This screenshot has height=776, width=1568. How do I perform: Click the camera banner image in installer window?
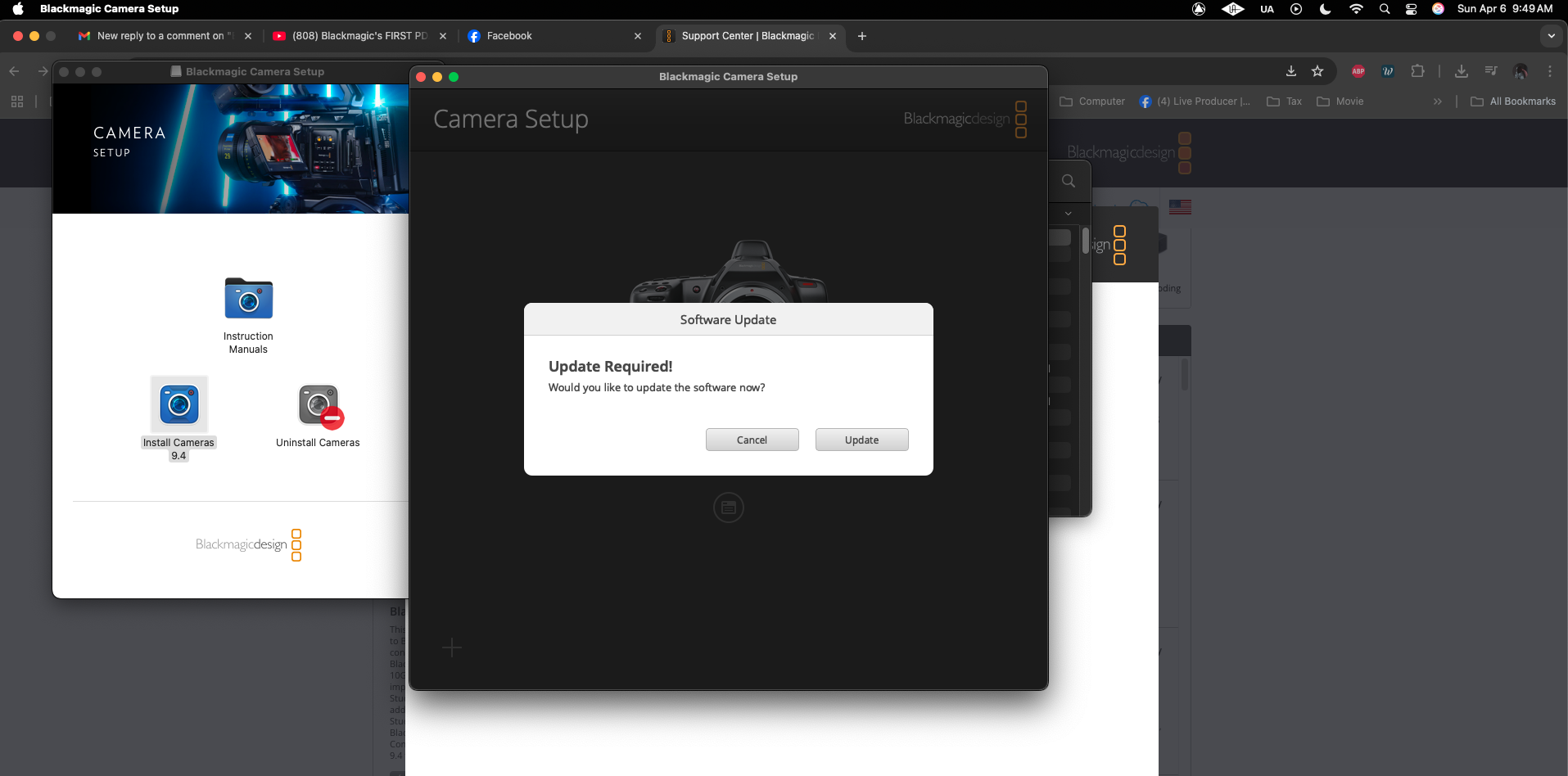[x=230, y=149]
